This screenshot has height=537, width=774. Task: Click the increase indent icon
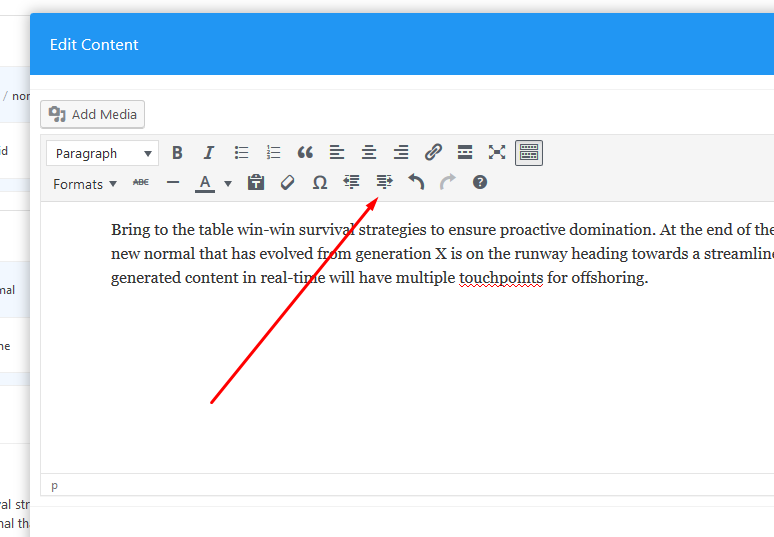pos(384,182)
